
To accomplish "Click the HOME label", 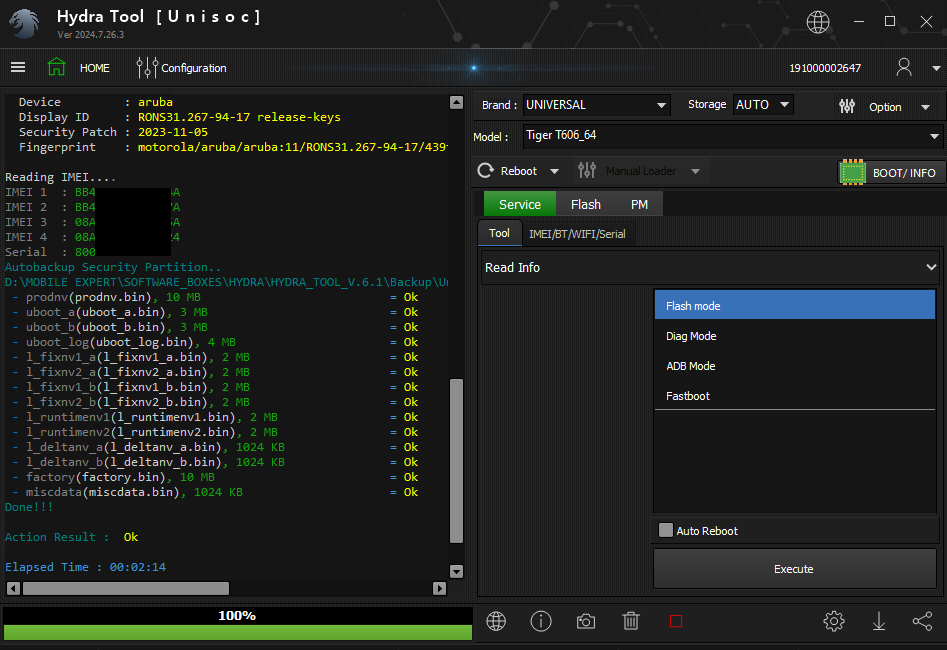I will click(x=95, y=68).
